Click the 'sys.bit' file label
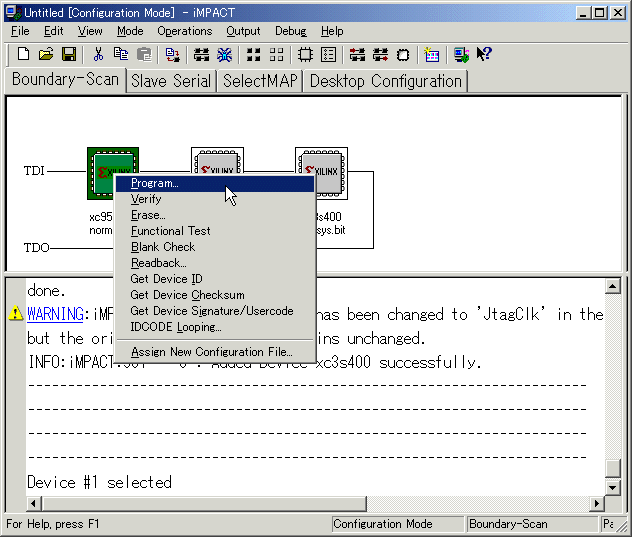The width and height of the screenshot is (632, 537). point(331,230)
